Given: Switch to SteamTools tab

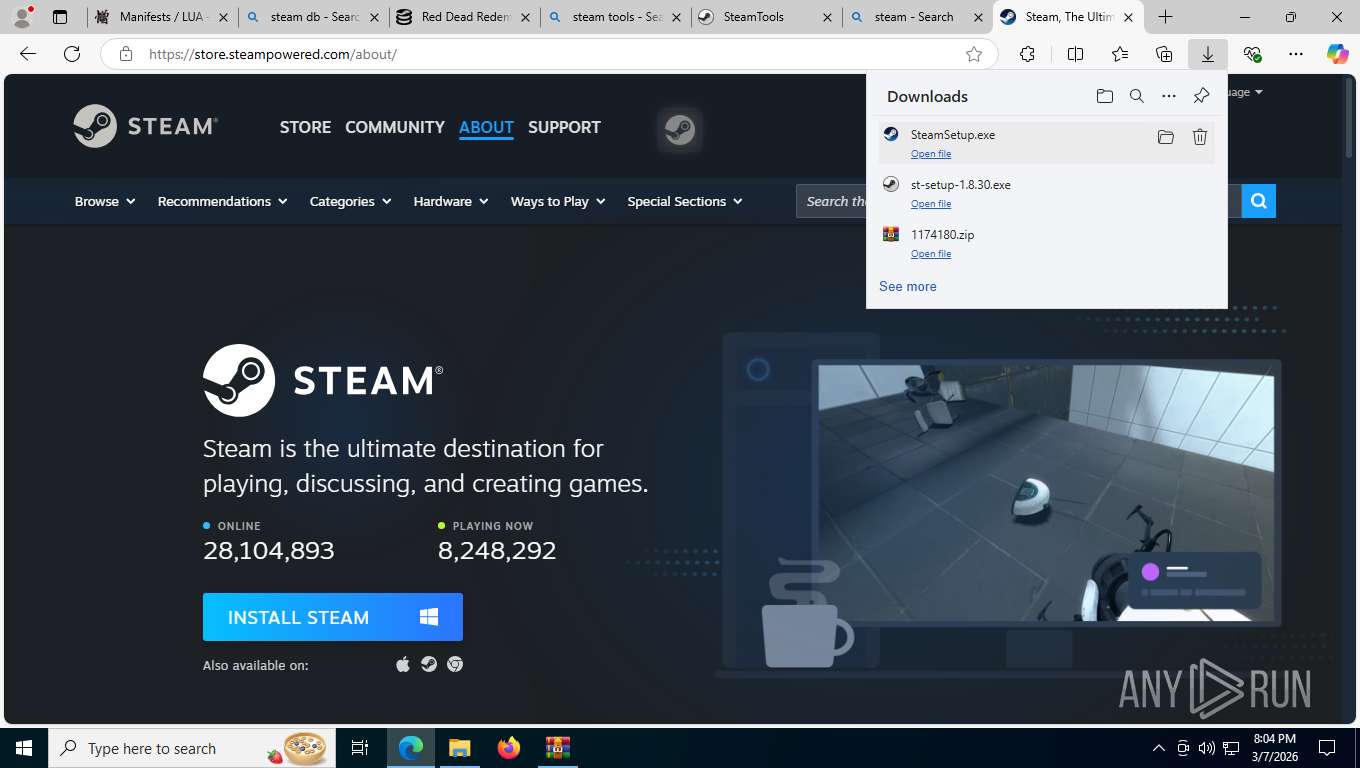Looking at the screenshot, I should coord(766,17).
